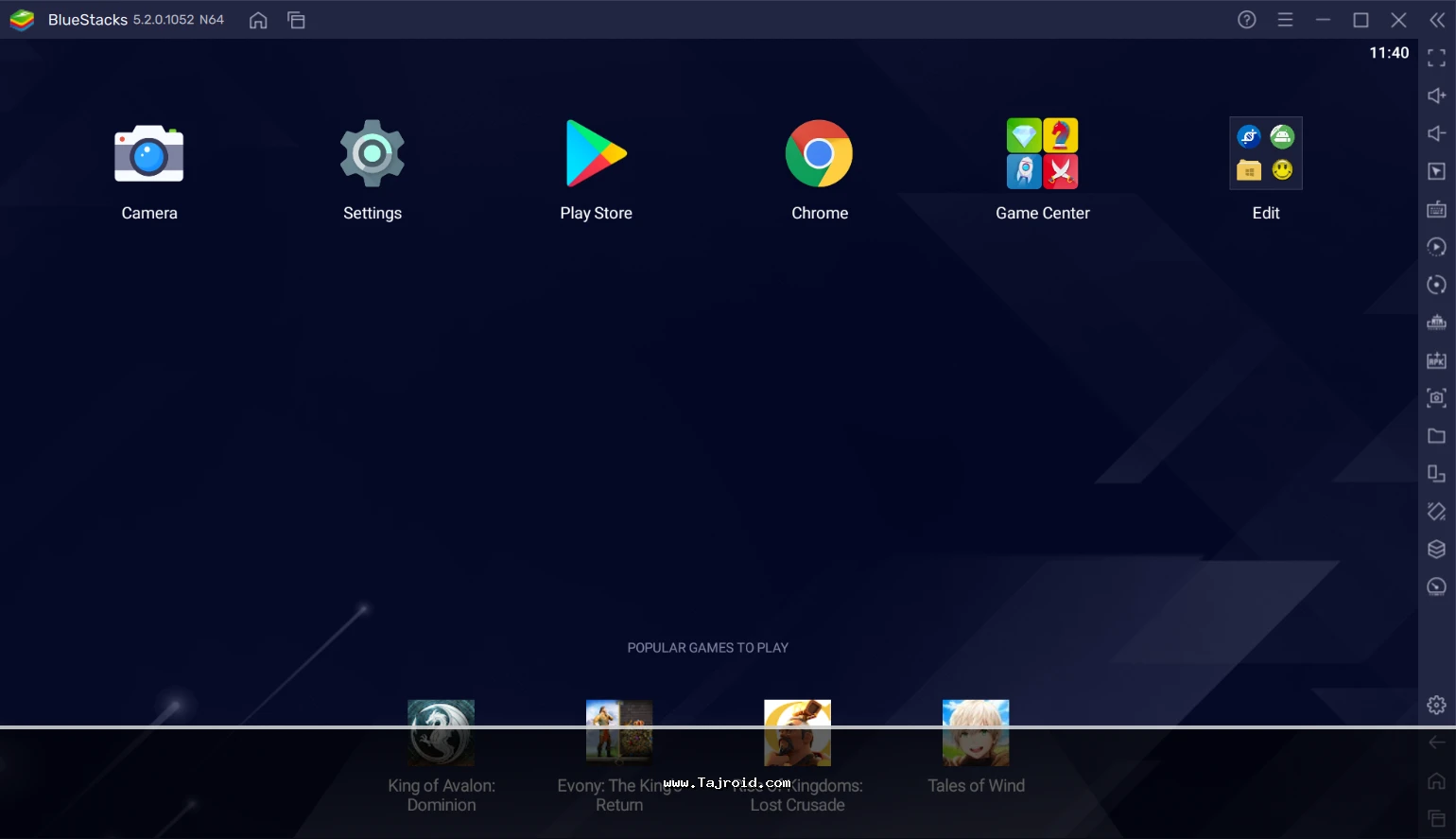
Task: Toggle Eco mode speedometer icon
Action: [x=1436, y=587]
